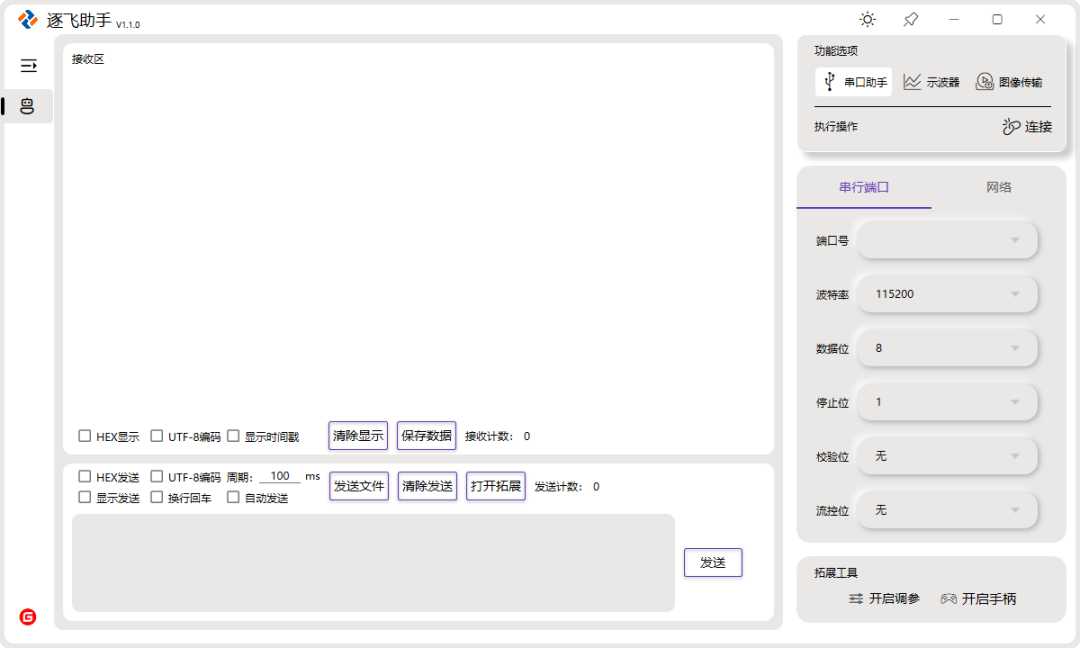The height and width of the screenshot is (648, 1080).
Task: Switch to 图像传输 image transmission mode
Action: tap(1013, 82)
